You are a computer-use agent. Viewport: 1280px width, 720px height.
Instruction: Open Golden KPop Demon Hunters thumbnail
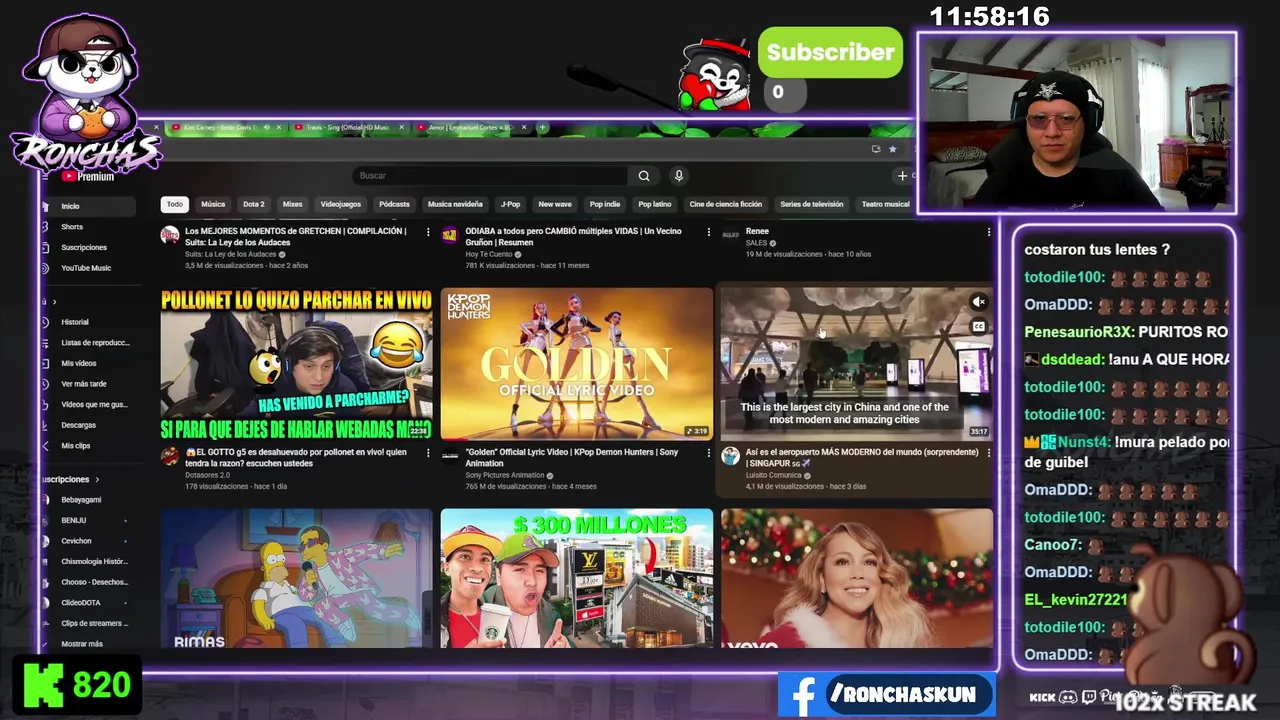(x=577, y=364)
